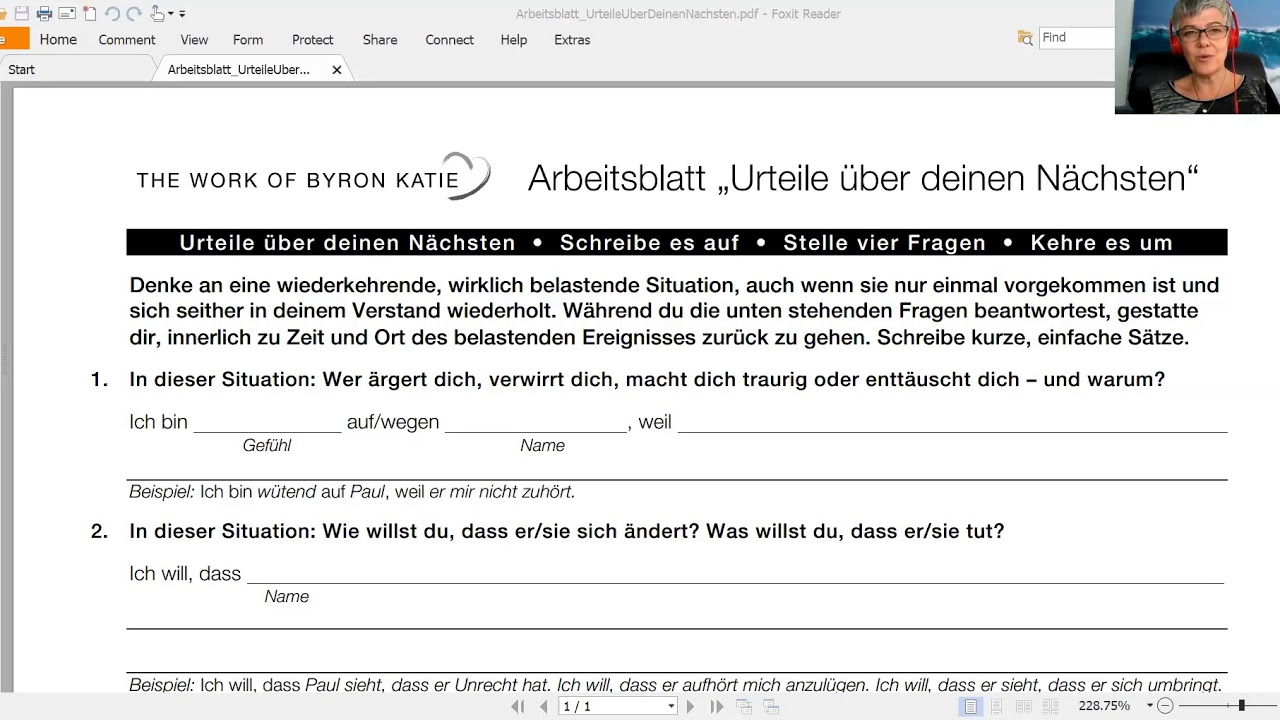Open the Form ribbon tab
1280x720 pixels.
click(x=248, y=40)
